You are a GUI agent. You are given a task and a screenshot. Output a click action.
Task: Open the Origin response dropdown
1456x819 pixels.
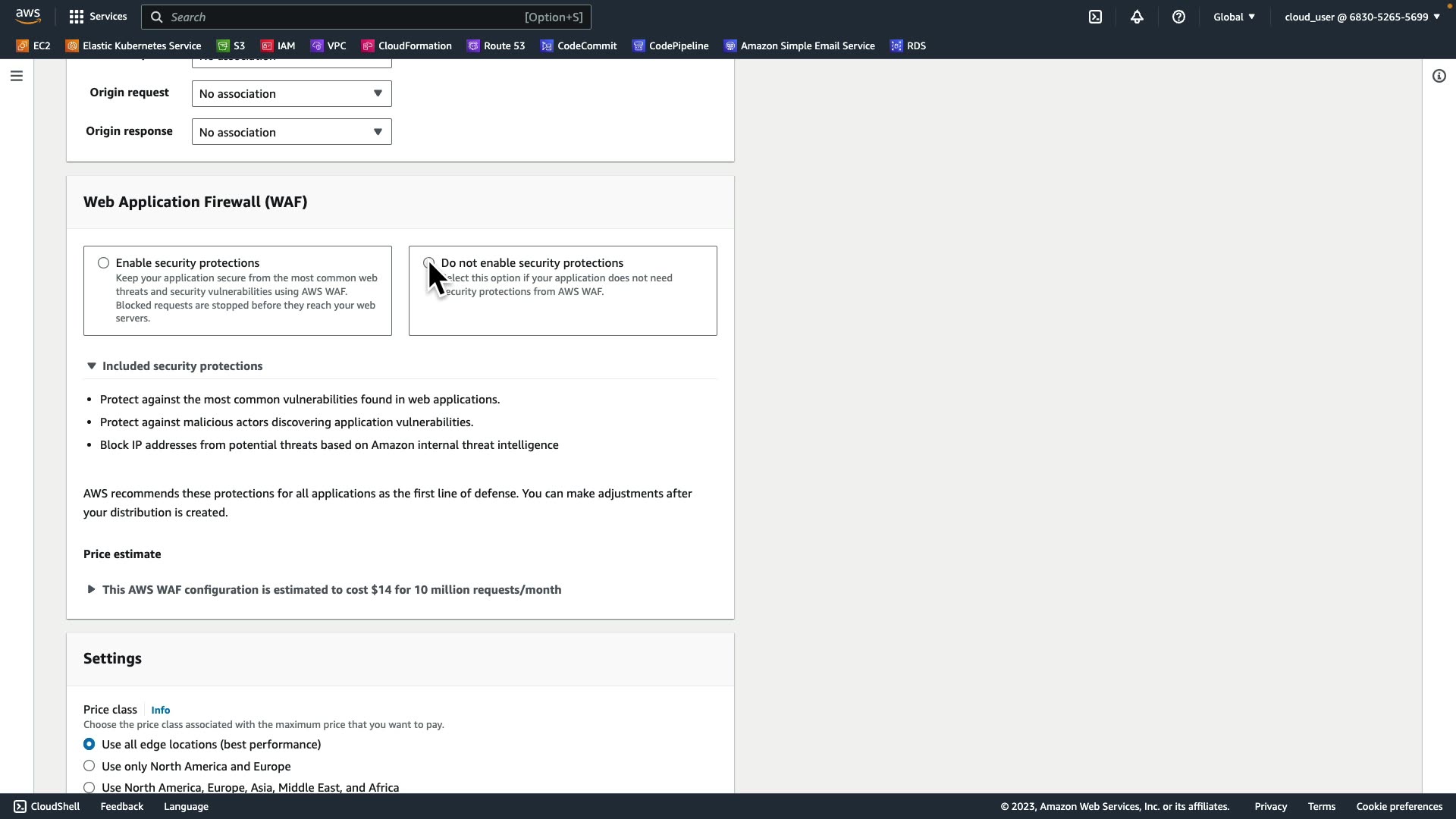[x=291, y=132]
